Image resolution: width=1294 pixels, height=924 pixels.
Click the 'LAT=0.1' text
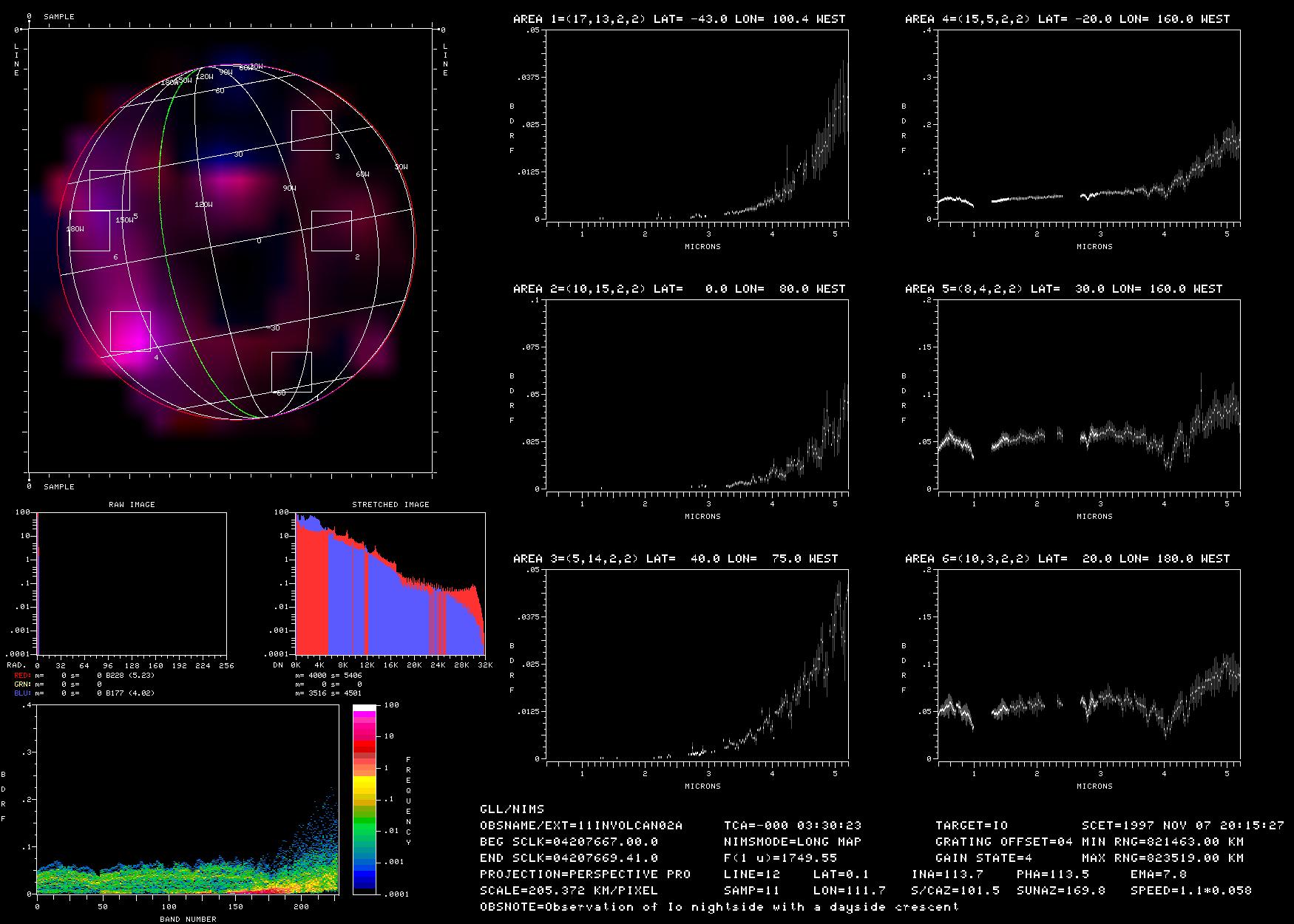pyautogui.click(x=841, y=874)
